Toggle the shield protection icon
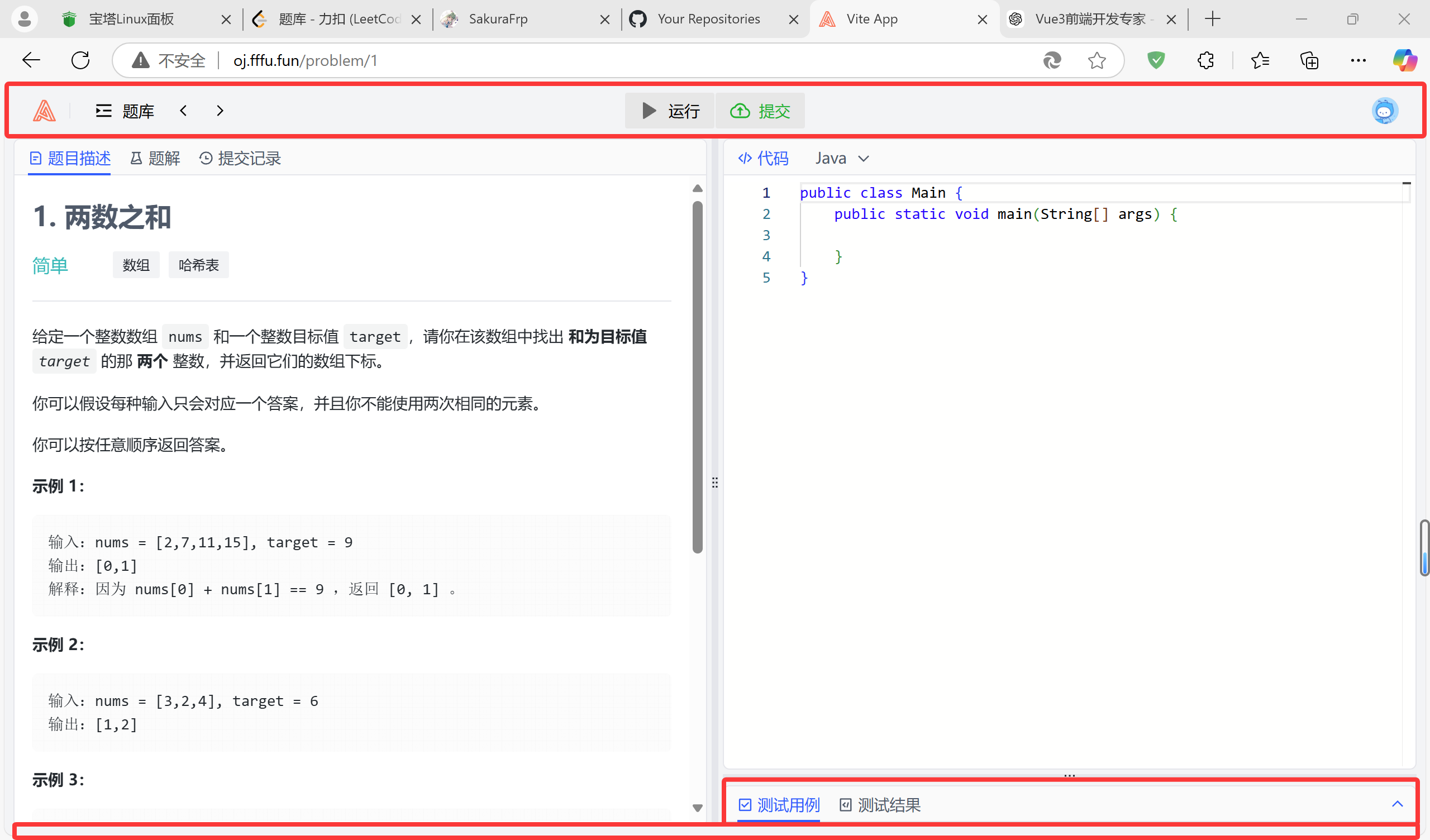This screenshot has width=1430, height=840. click(x=1156, y=60)
